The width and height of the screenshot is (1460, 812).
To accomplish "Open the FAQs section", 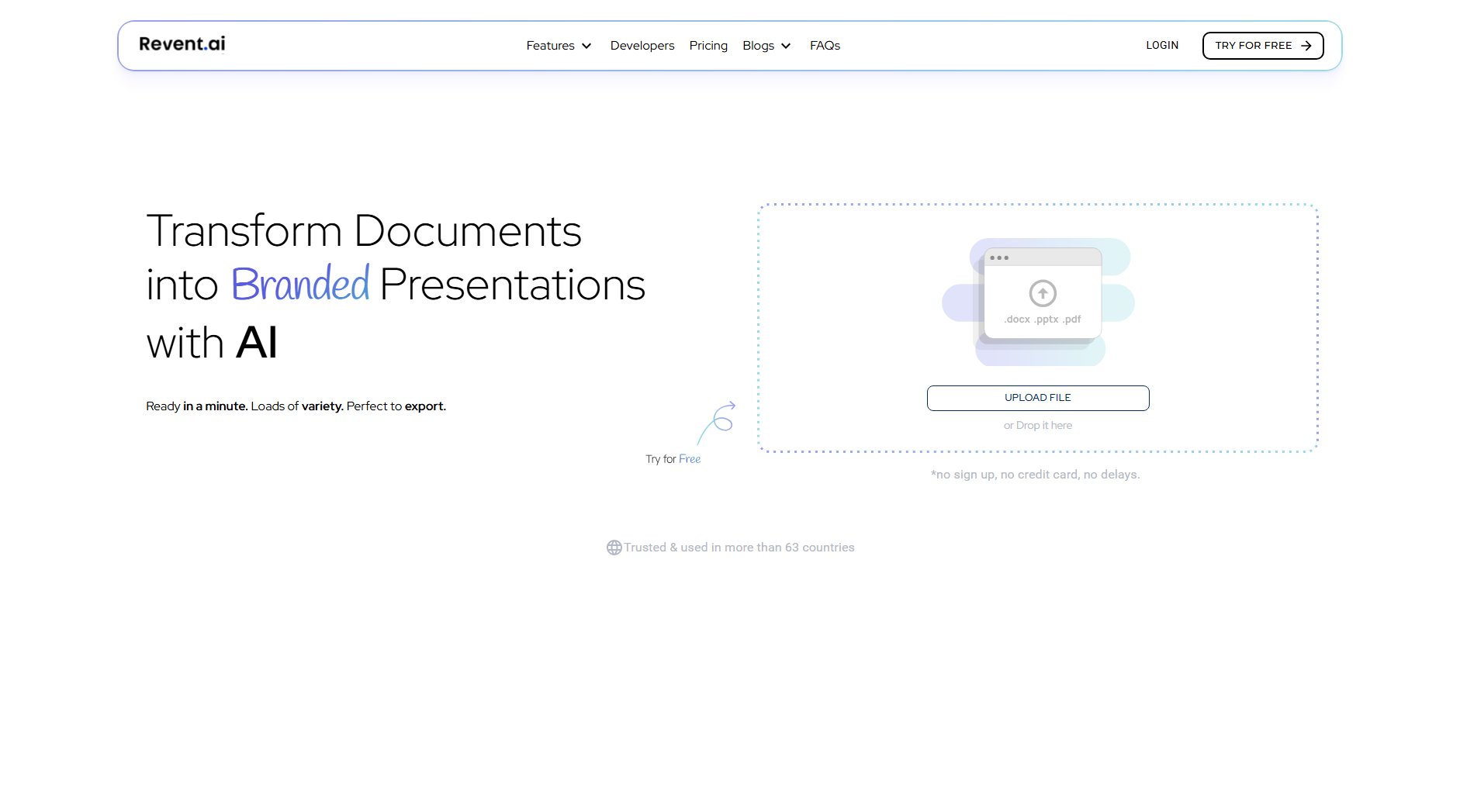I will tap(825, 46).
